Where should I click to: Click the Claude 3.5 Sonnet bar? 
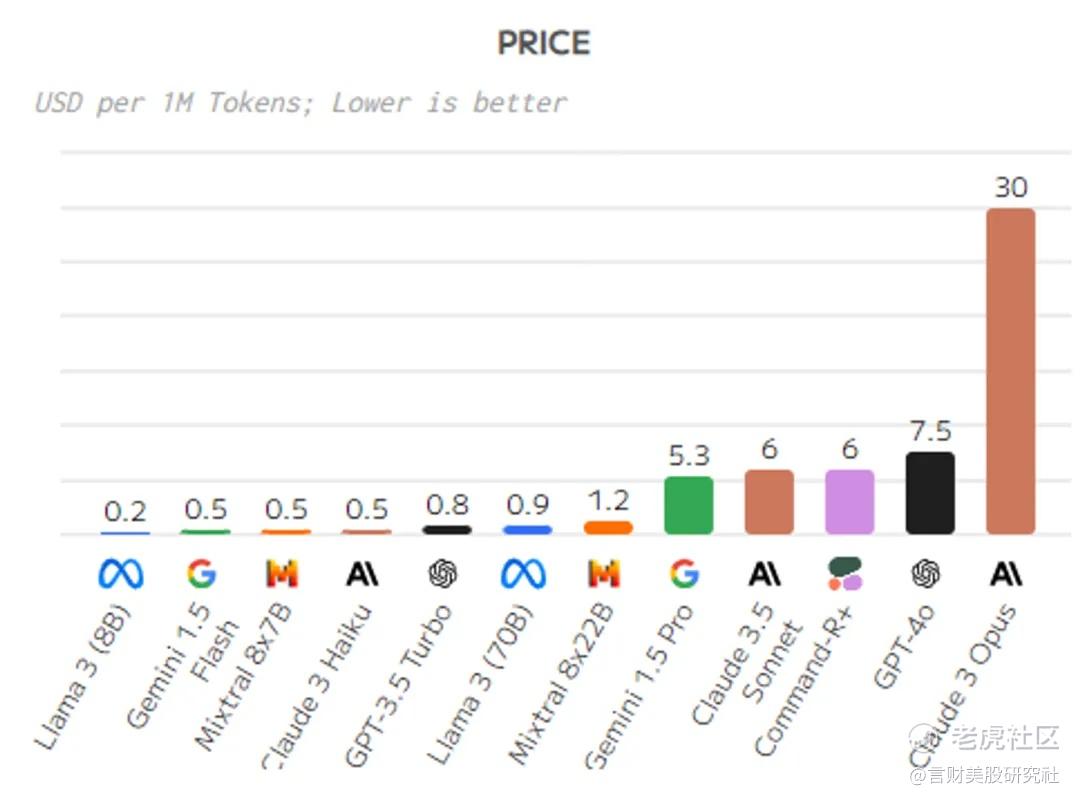tap(769, 502)
